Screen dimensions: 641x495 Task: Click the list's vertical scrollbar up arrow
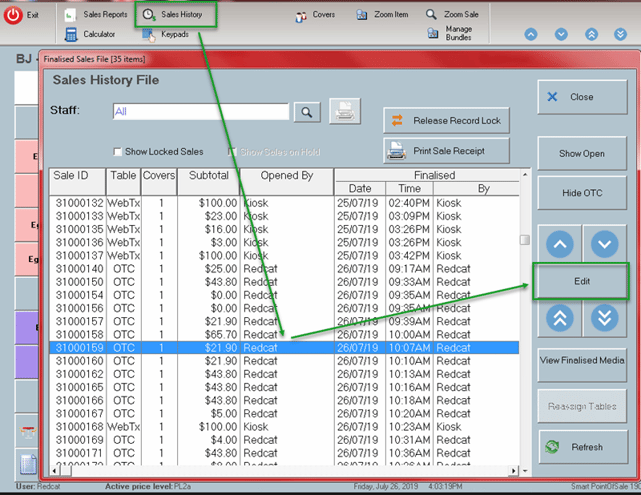[525, 175]
